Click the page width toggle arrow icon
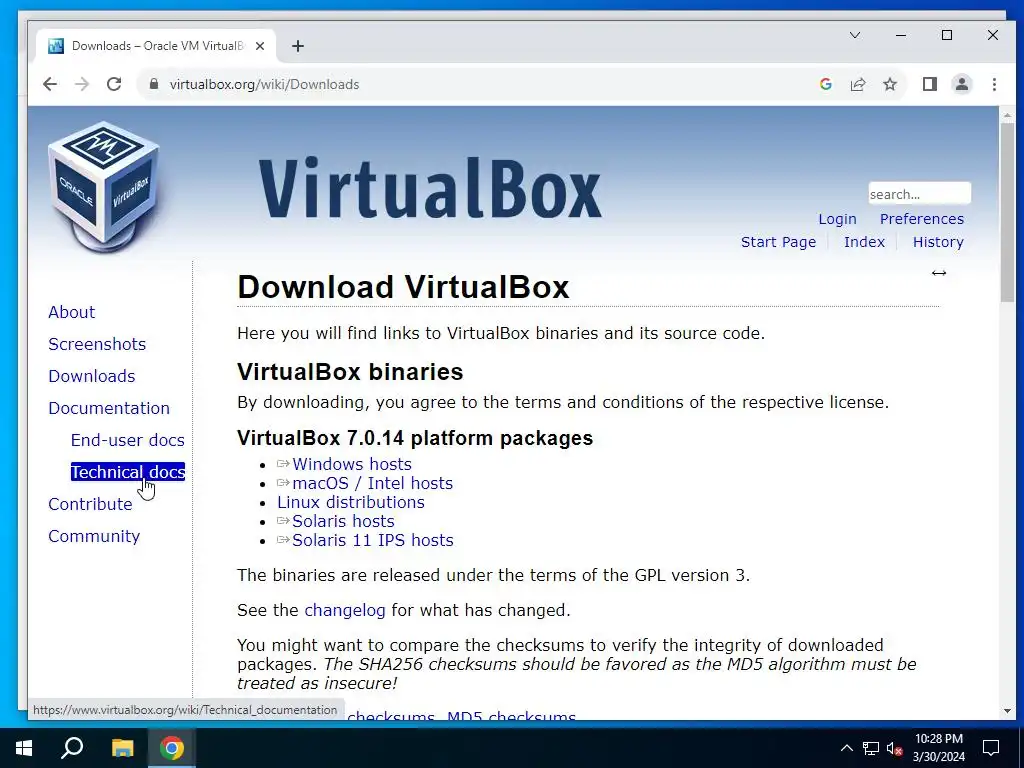Screen dimensions: 1024x768 pos(938,273)
